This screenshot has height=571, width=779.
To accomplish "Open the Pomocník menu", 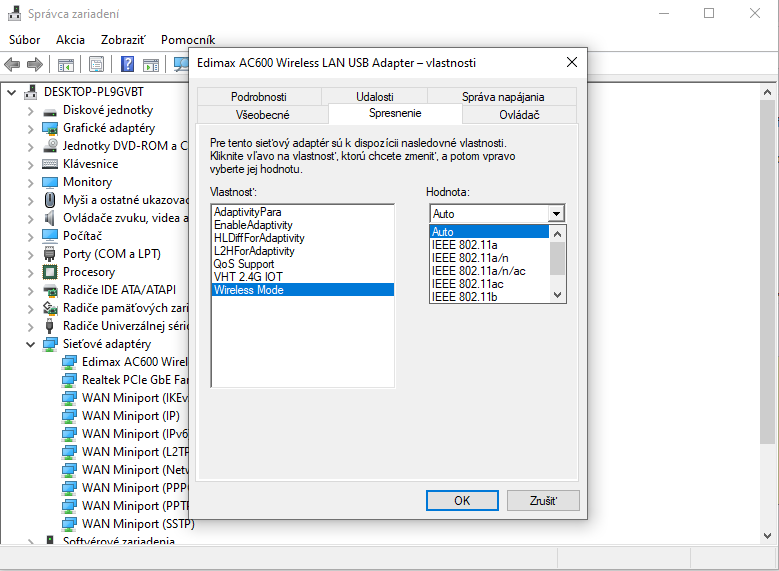I will [x=188, y=40].
